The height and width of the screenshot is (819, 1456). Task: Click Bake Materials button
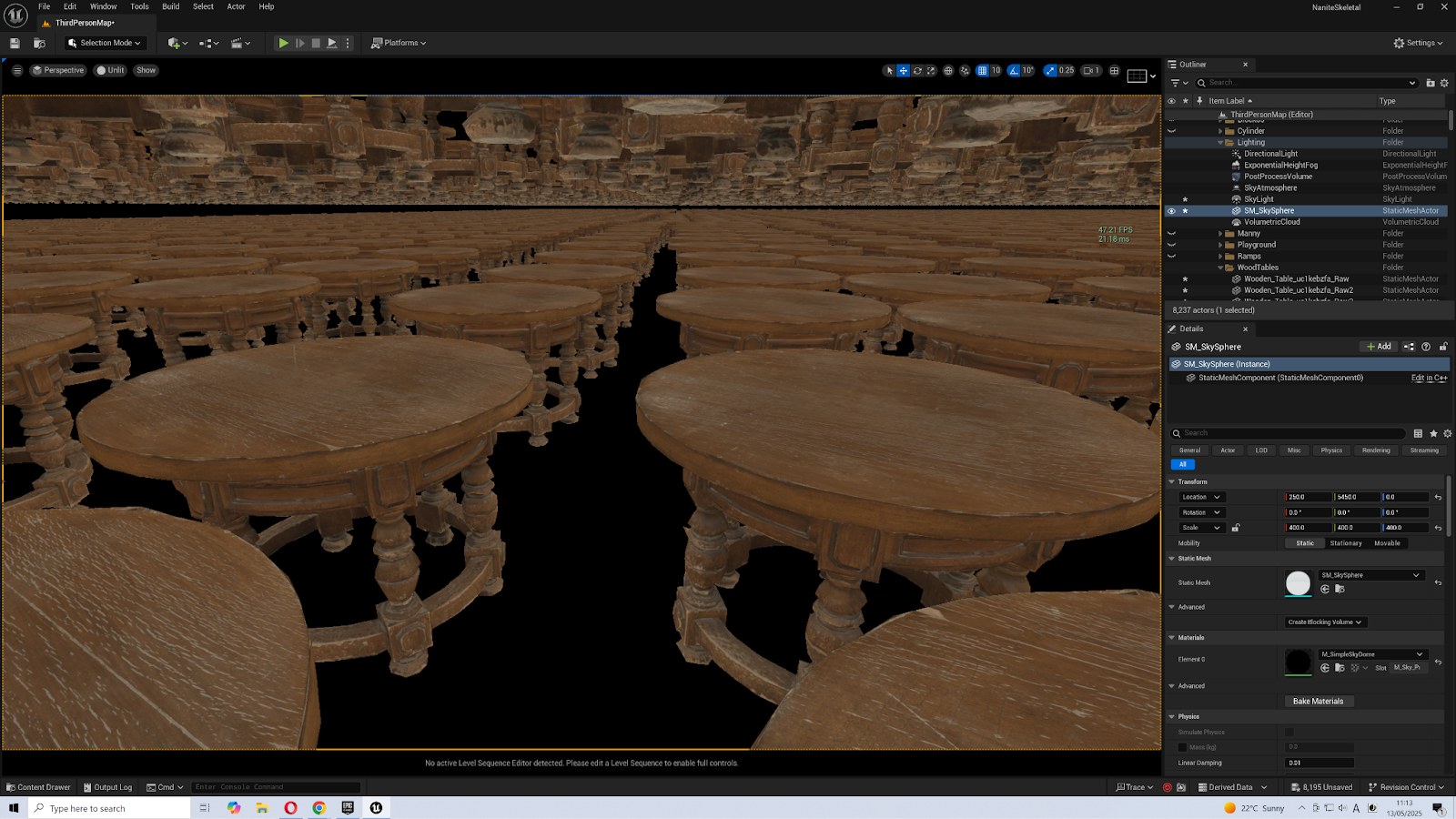1318,702
